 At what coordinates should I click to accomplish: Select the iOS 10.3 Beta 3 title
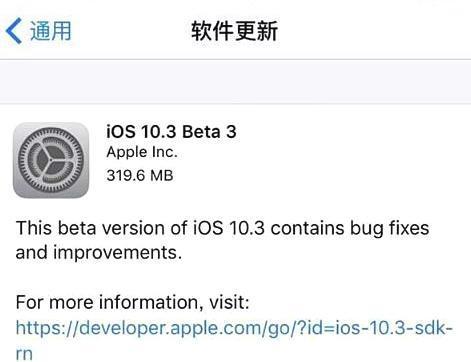point(171,132)
